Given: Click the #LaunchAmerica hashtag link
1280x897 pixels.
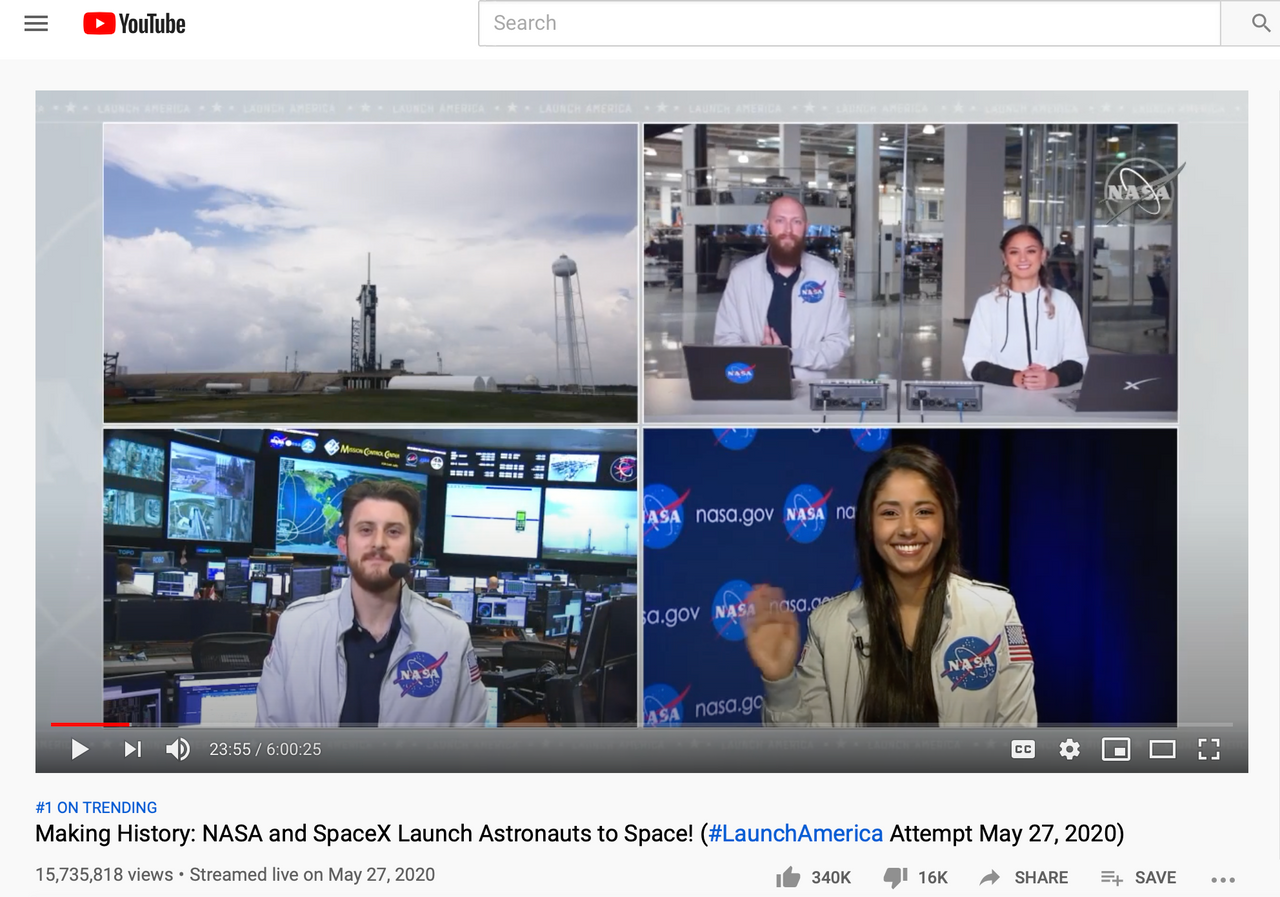Looking at the screenshot, I should click(796, 833).
